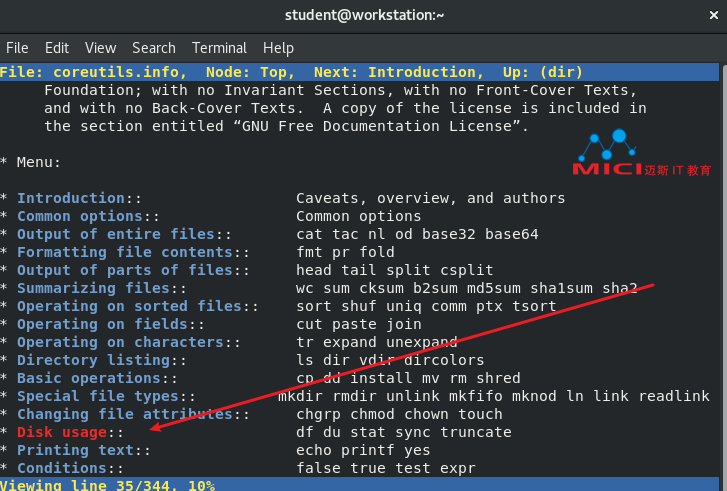This screenshot has height=491, width=727.
Task: Click 'ls dir vdir dircolors' text
Action: pyautogui.click(x=390, y=361)
